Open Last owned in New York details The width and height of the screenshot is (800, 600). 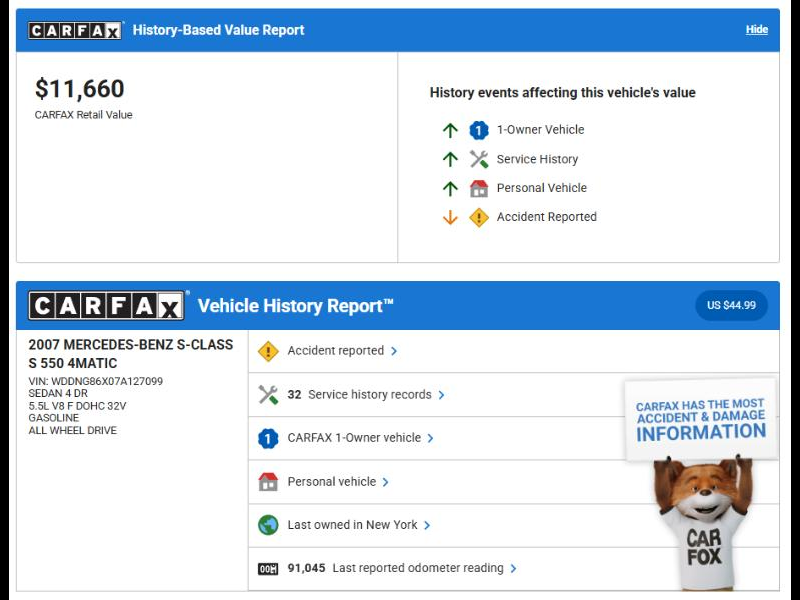(x=352, y=525)
